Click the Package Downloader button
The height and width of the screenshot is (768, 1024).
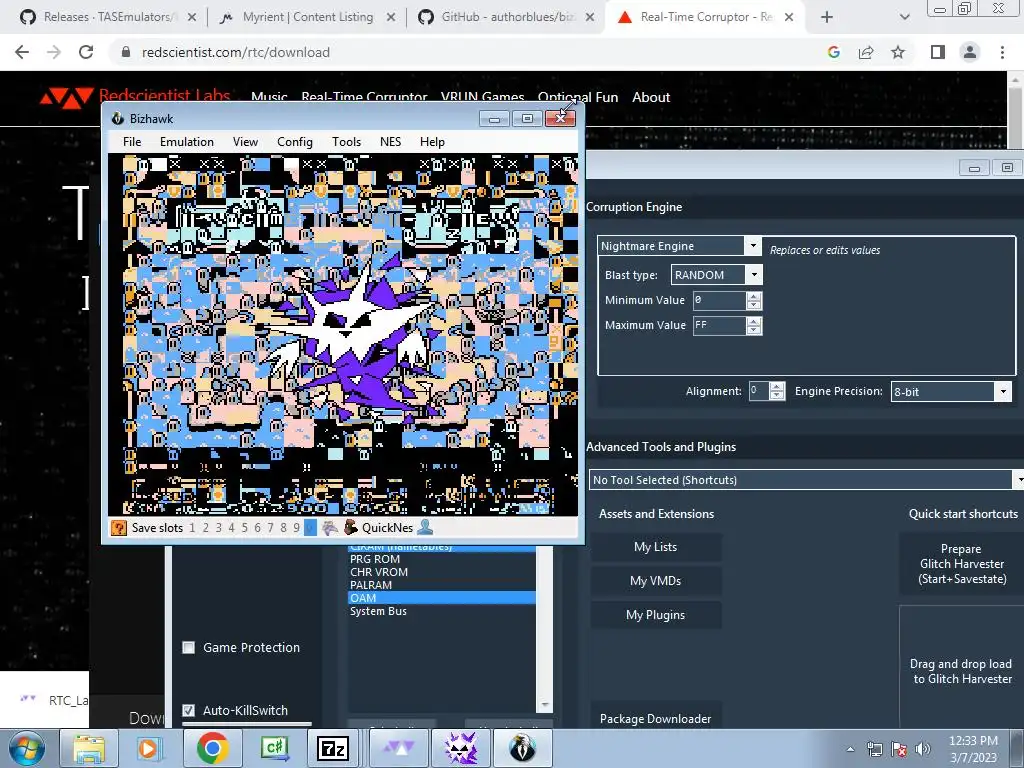point(656,718)
